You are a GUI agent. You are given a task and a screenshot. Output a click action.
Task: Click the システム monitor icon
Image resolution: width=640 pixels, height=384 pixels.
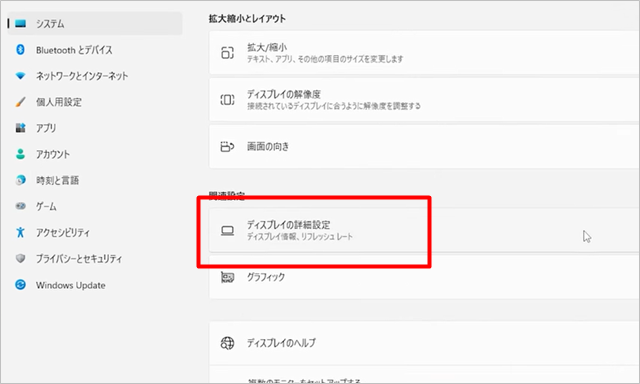(x=20, y=24)
